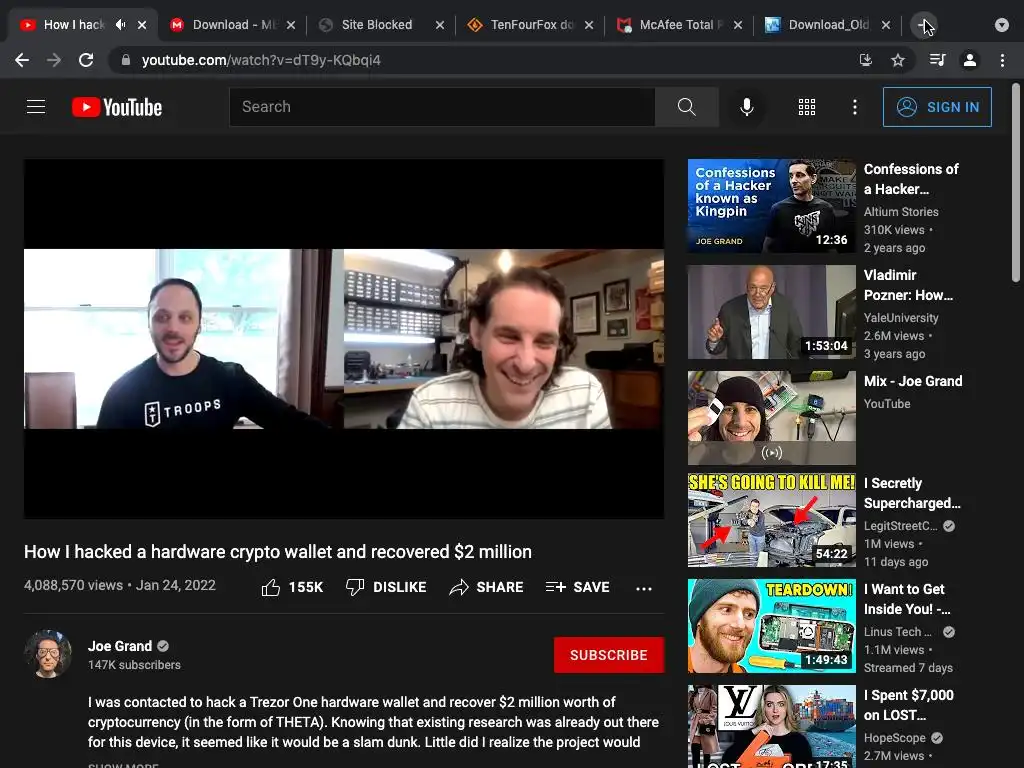Click the YaleUniversity channel name
The width and height of the screenshot is (1024, 768).
901,317
